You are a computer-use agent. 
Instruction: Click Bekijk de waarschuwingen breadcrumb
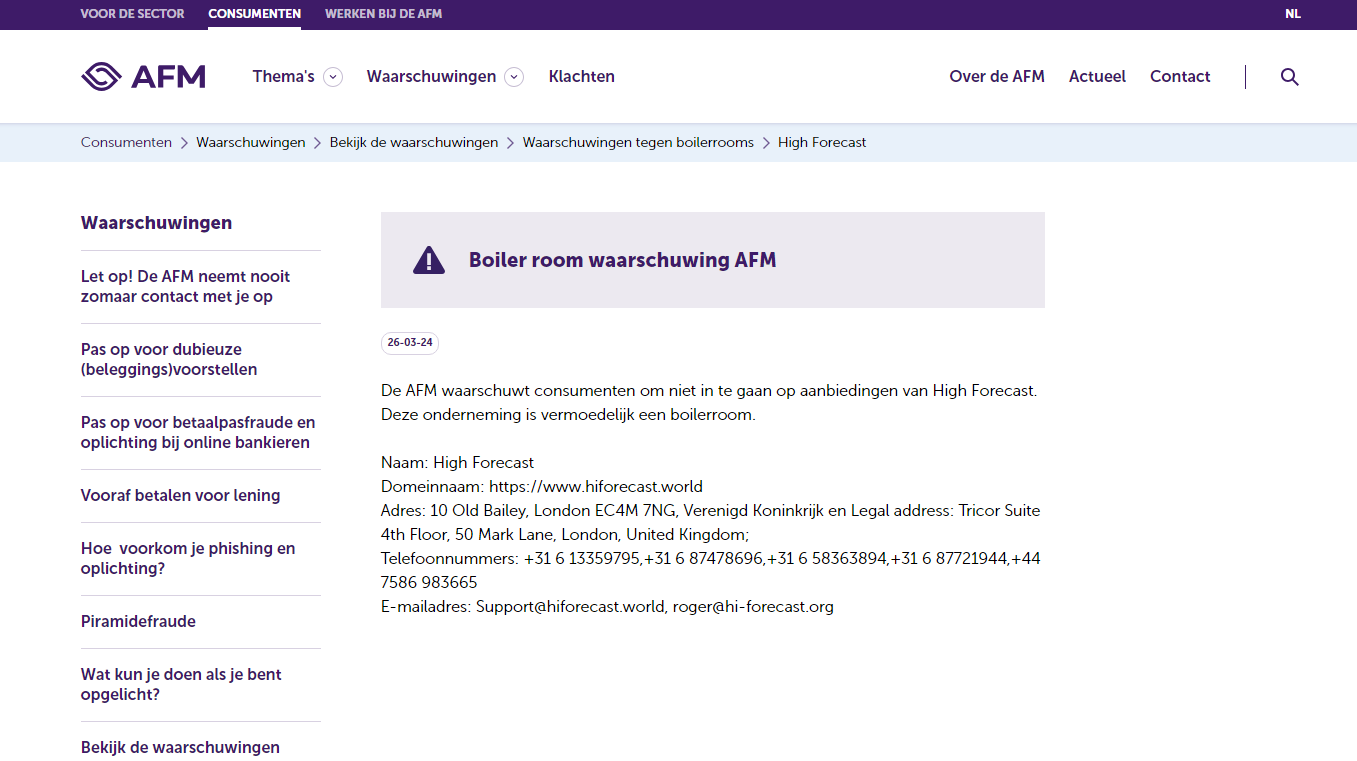414,143
